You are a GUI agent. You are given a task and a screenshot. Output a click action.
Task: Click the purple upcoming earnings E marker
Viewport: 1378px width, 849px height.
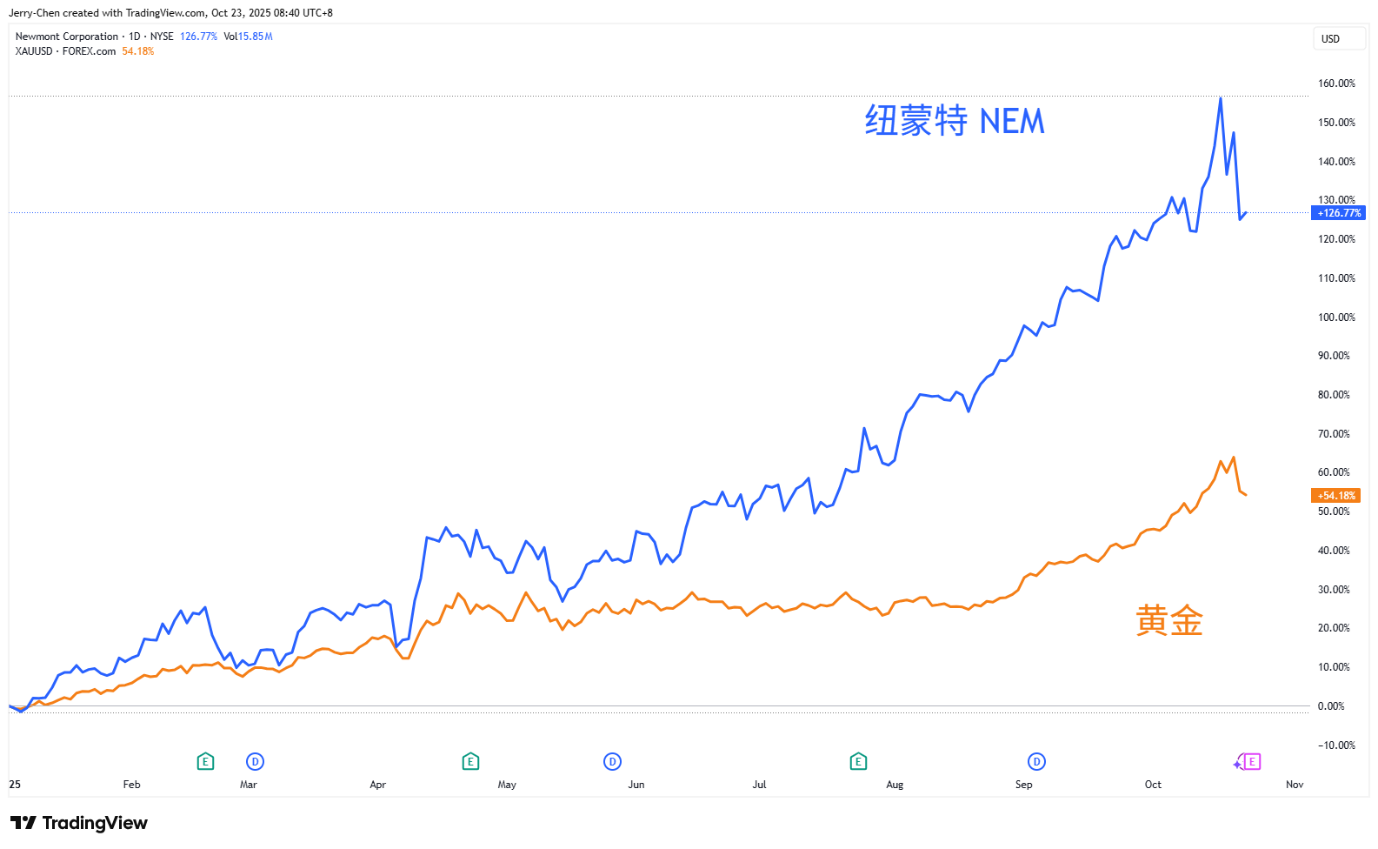1251,762
